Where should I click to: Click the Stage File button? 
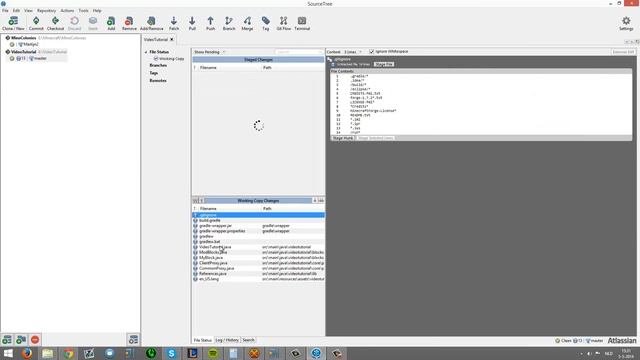click(x=384, y=64)
